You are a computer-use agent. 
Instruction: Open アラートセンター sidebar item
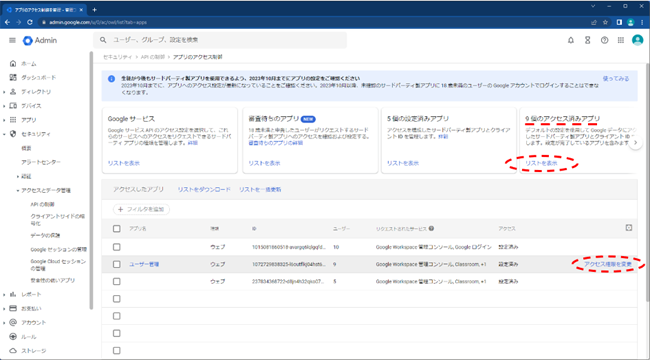(x=41, y=162)
